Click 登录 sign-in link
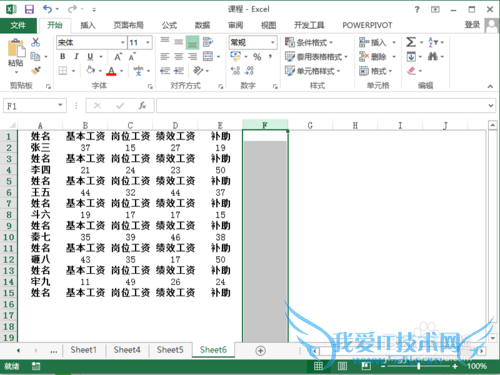This screenshot has width=500, height=375. 472,25
